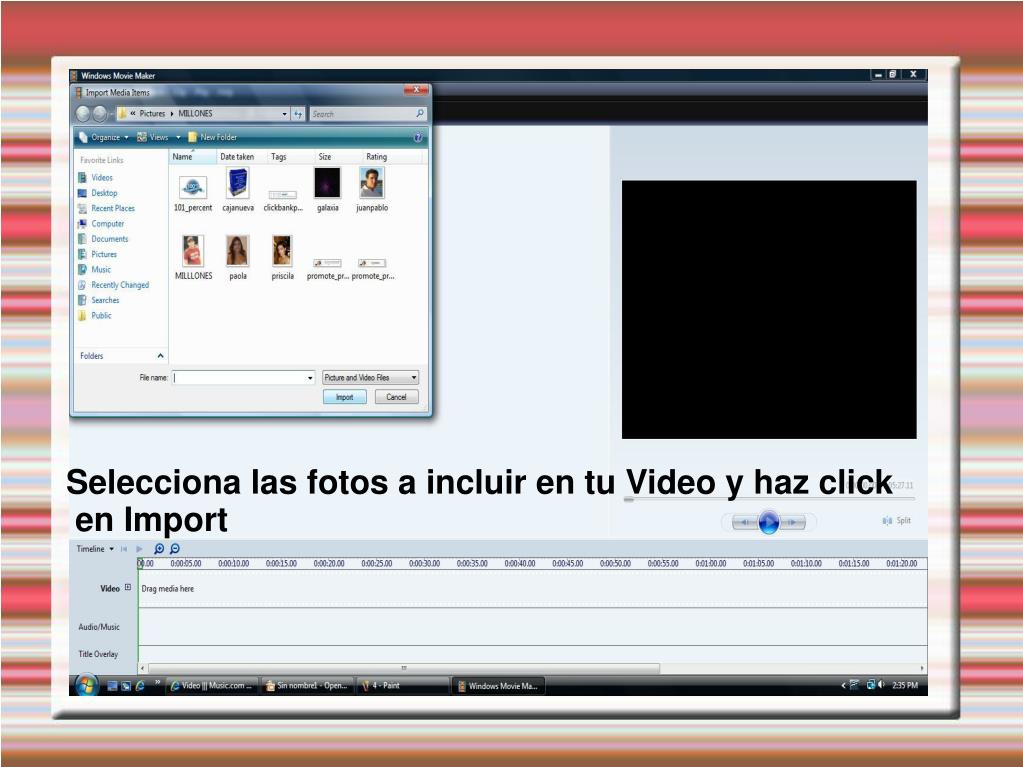Screen dimensions: 1023x767
Task: Click Pictures in the address path
Action: point(152,113)
